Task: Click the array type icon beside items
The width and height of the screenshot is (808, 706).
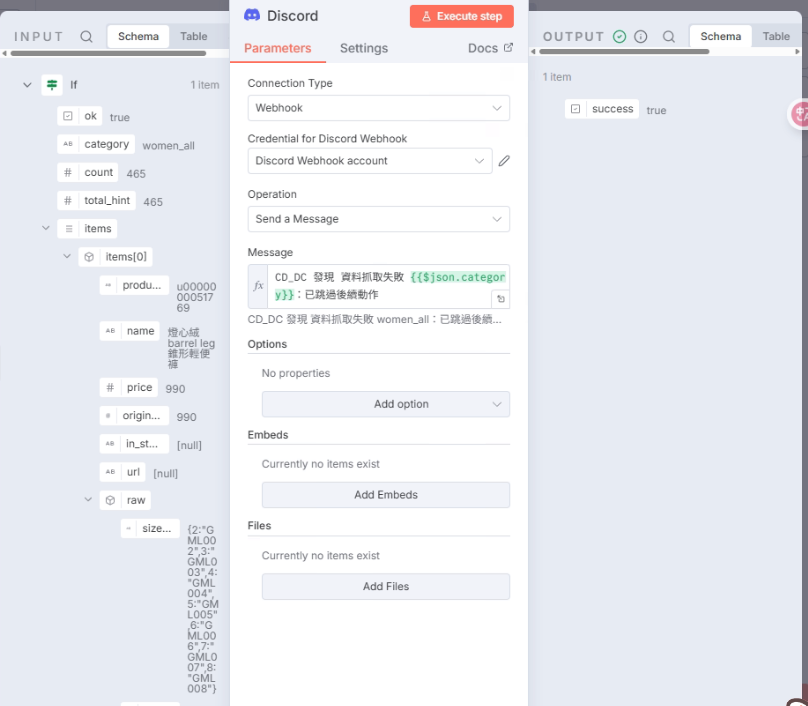Action: (69, 228)
